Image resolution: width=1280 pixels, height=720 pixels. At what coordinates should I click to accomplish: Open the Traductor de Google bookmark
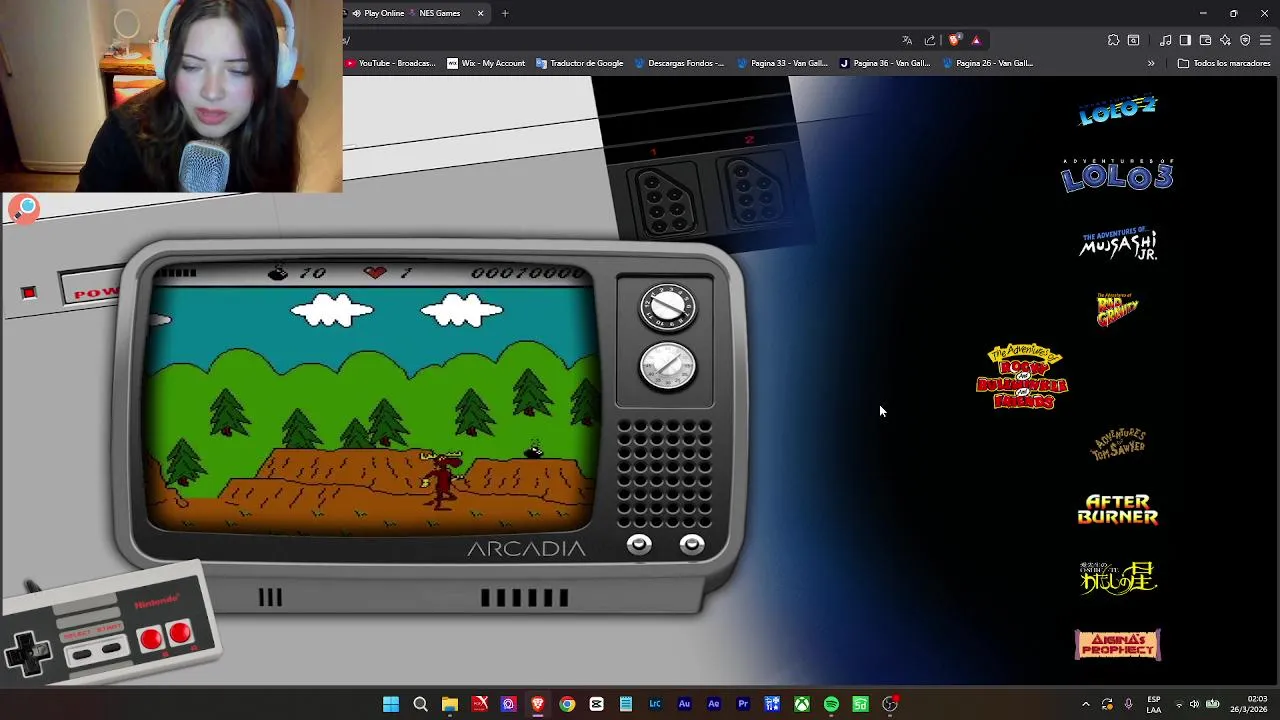click(579, 63)
